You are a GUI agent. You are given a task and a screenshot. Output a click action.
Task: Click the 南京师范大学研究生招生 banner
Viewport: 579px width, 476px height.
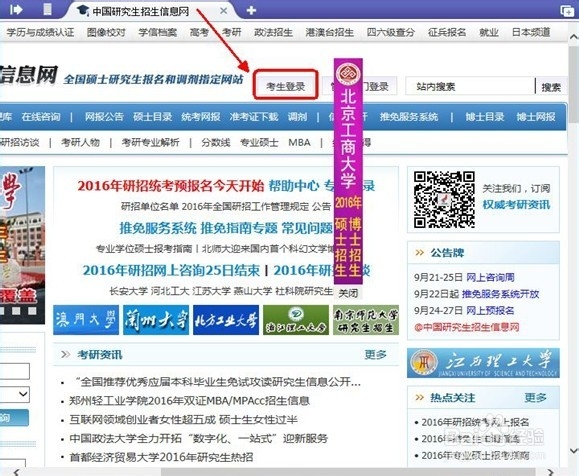[366, 320]
